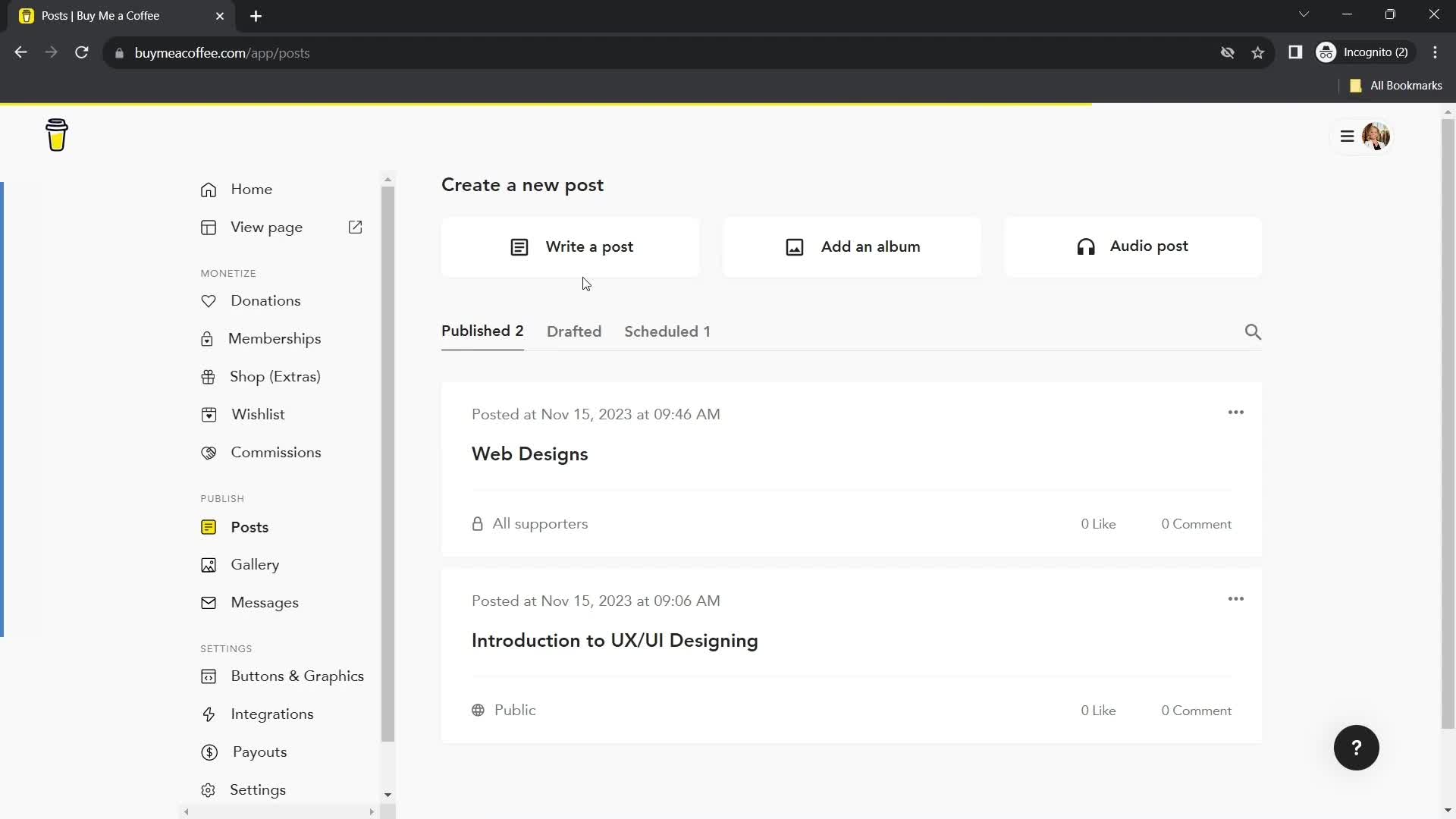1456x819 pixels.
Task: Click the Drafted tab to view drafts
Action: (574, 331)
